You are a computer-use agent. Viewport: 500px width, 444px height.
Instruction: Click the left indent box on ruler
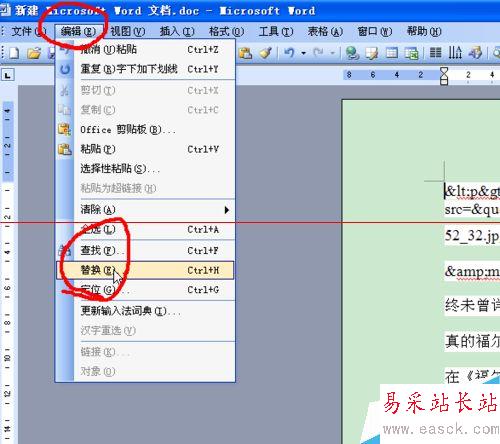pos(444,82)
